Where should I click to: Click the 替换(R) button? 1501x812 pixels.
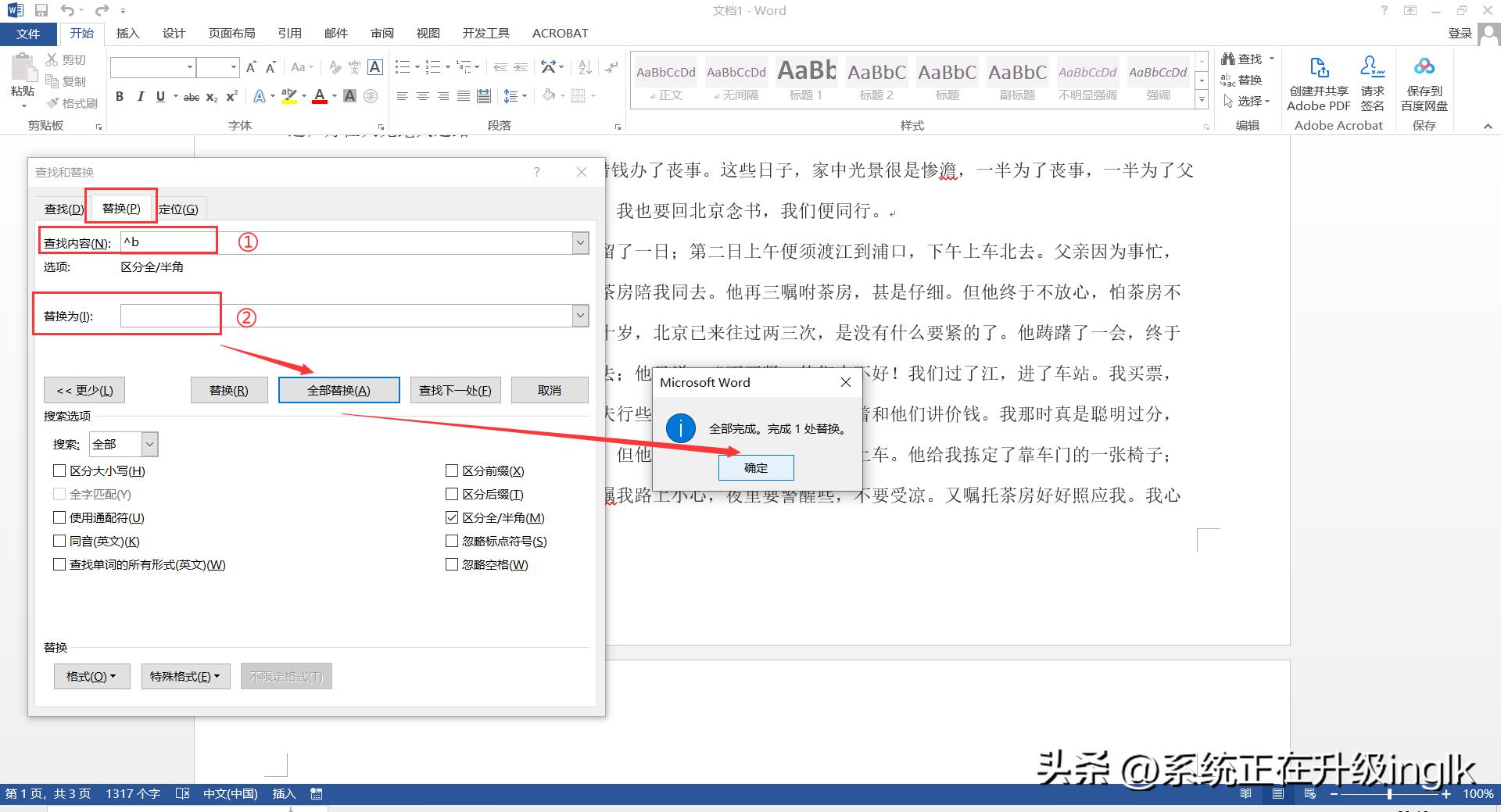pos(229,390)
